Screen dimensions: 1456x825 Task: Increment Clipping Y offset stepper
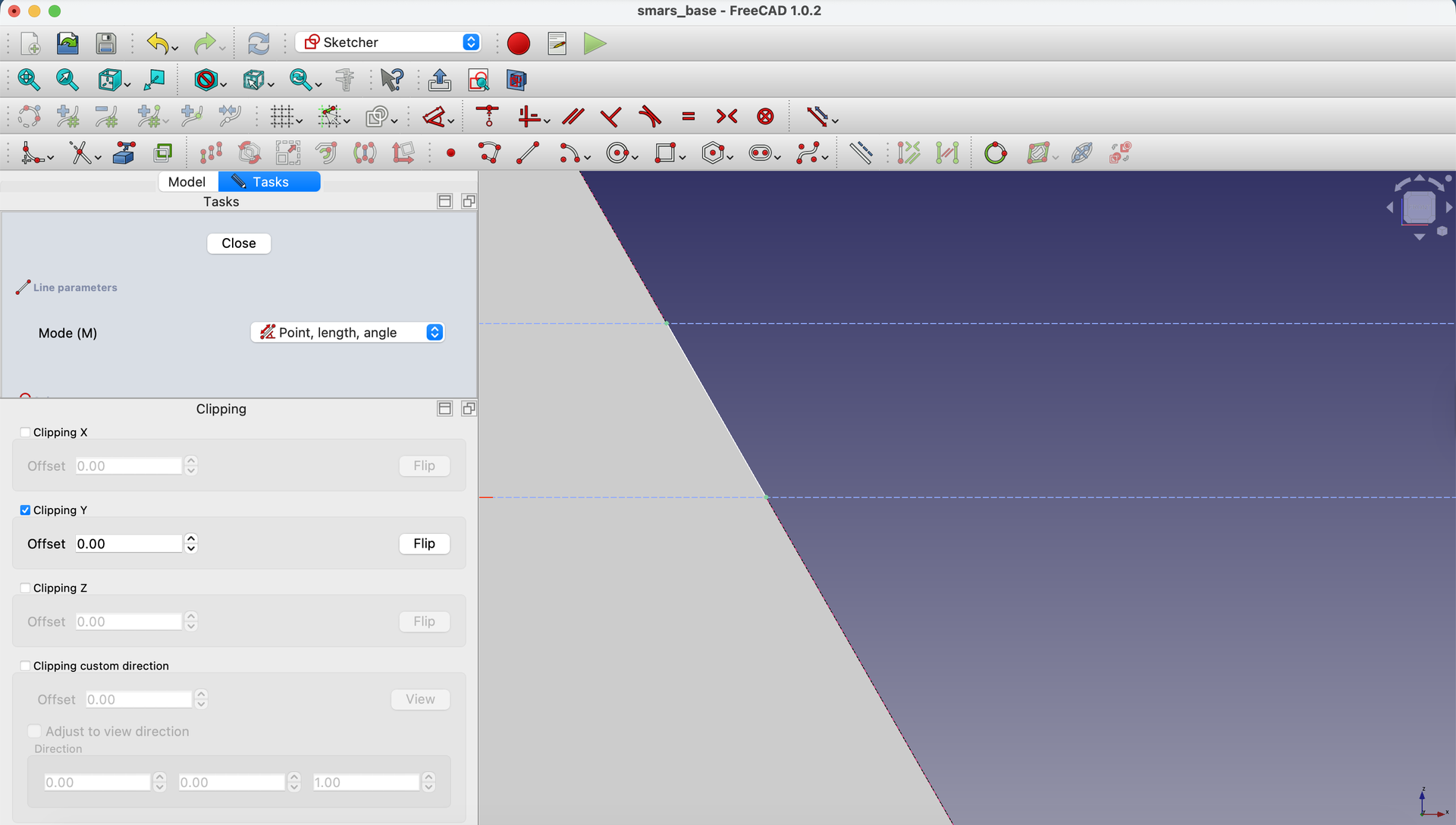coord(191,539)
